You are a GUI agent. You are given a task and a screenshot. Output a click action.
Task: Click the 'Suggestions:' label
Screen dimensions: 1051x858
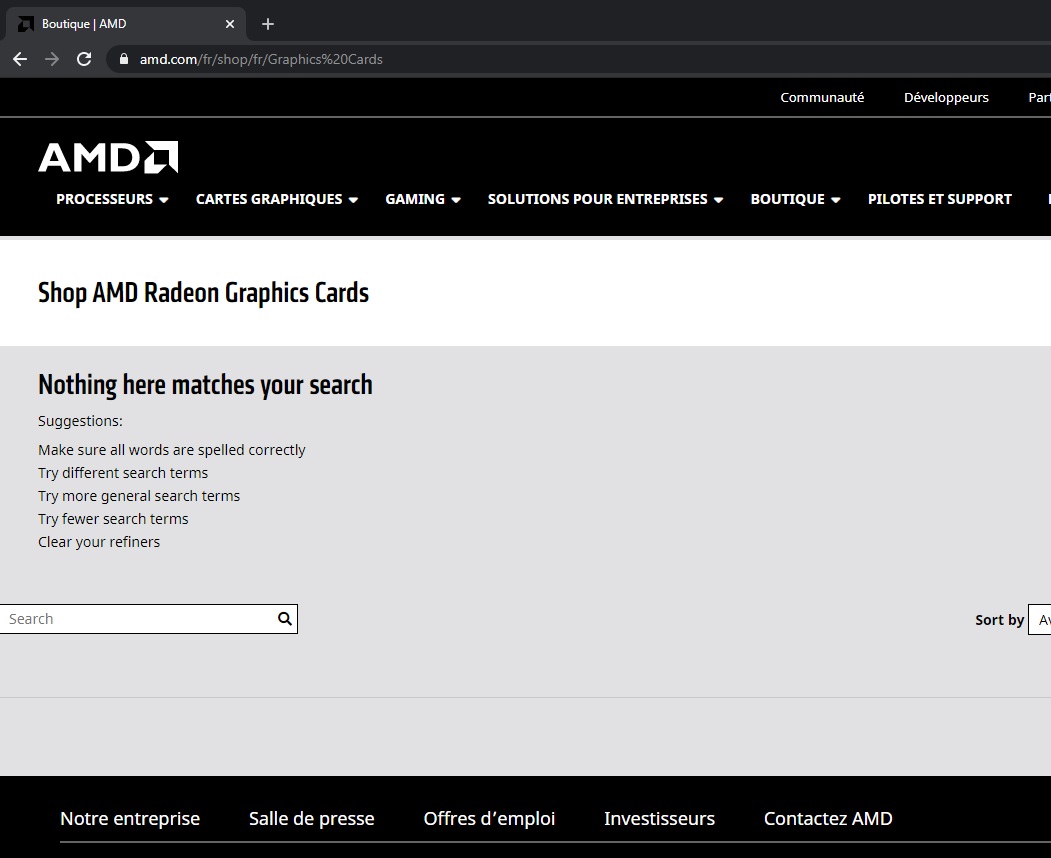pos(80,421)
